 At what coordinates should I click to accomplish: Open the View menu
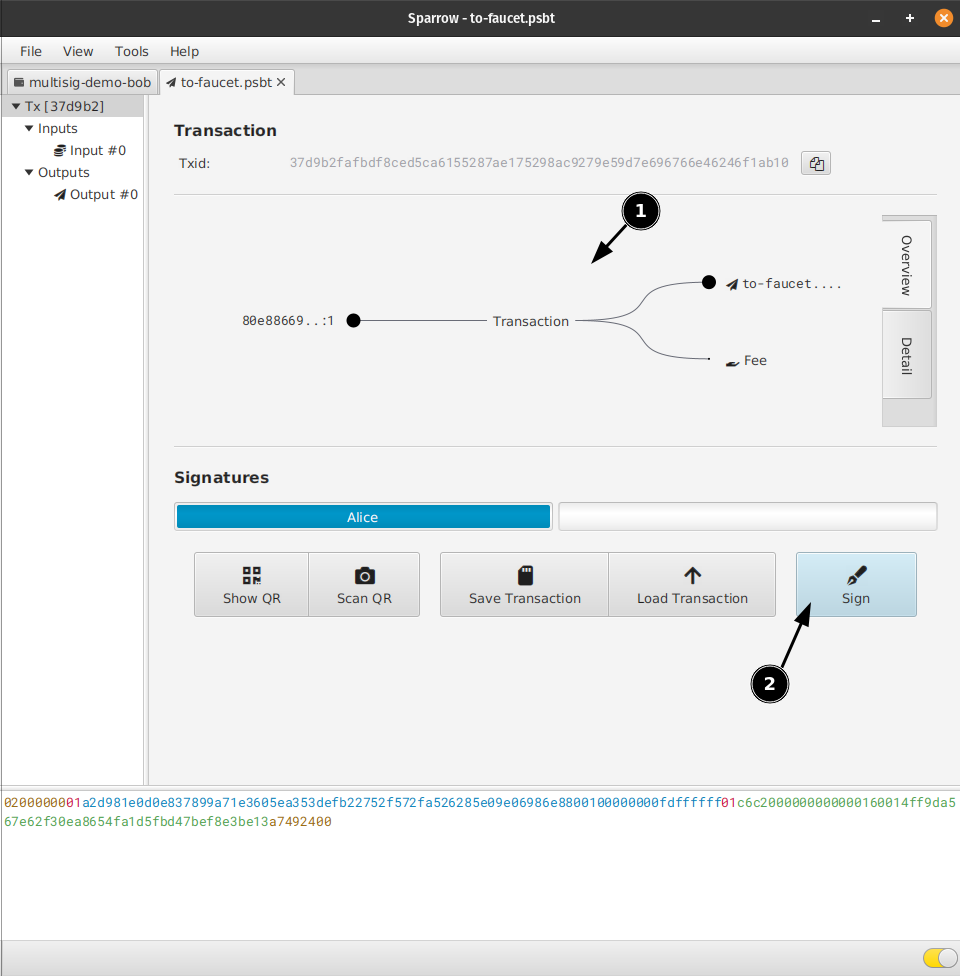pyautogui.click(x=78, y=51)
